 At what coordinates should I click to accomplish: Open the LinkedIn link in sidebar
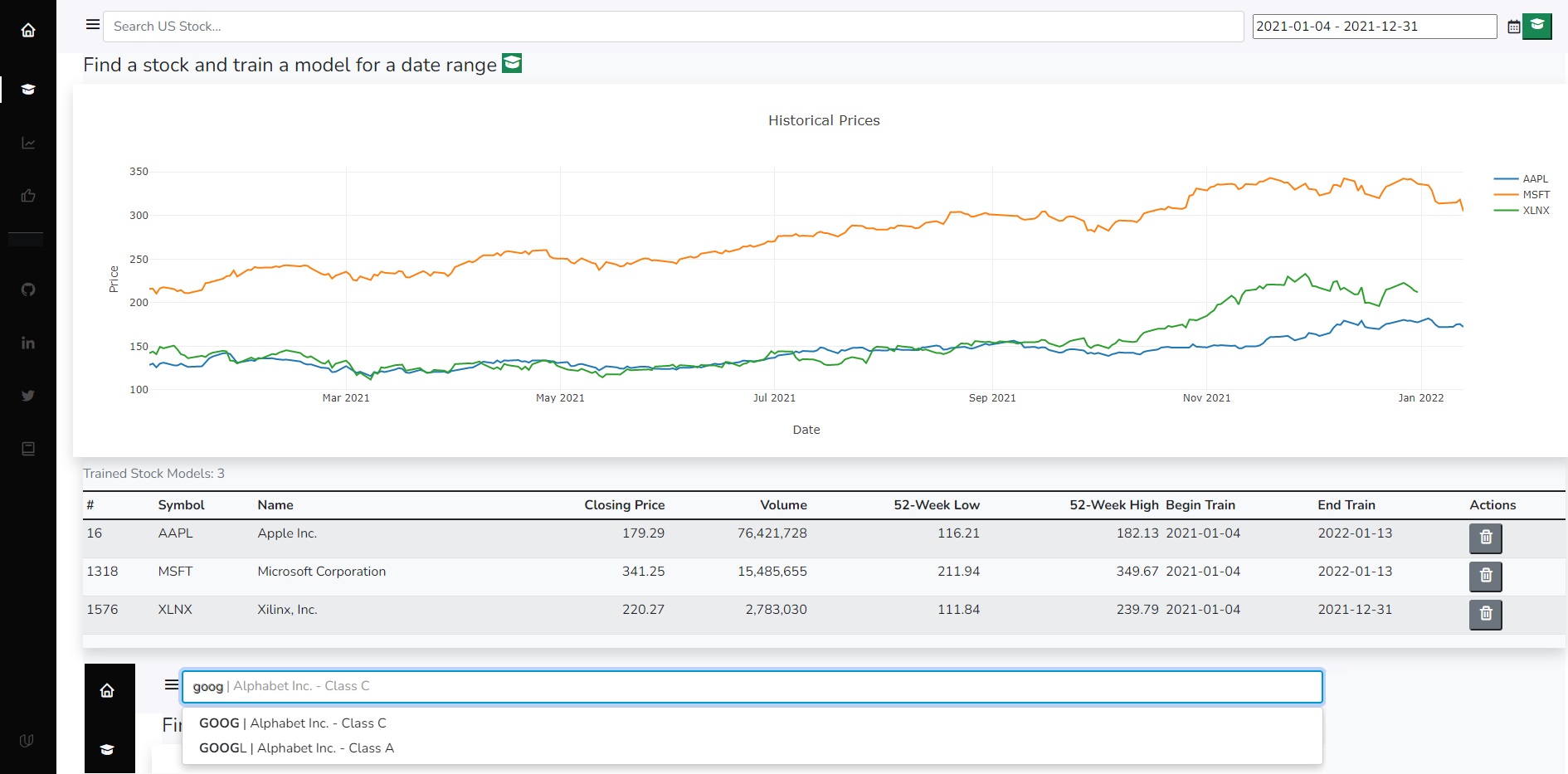(x=28, y=343)
